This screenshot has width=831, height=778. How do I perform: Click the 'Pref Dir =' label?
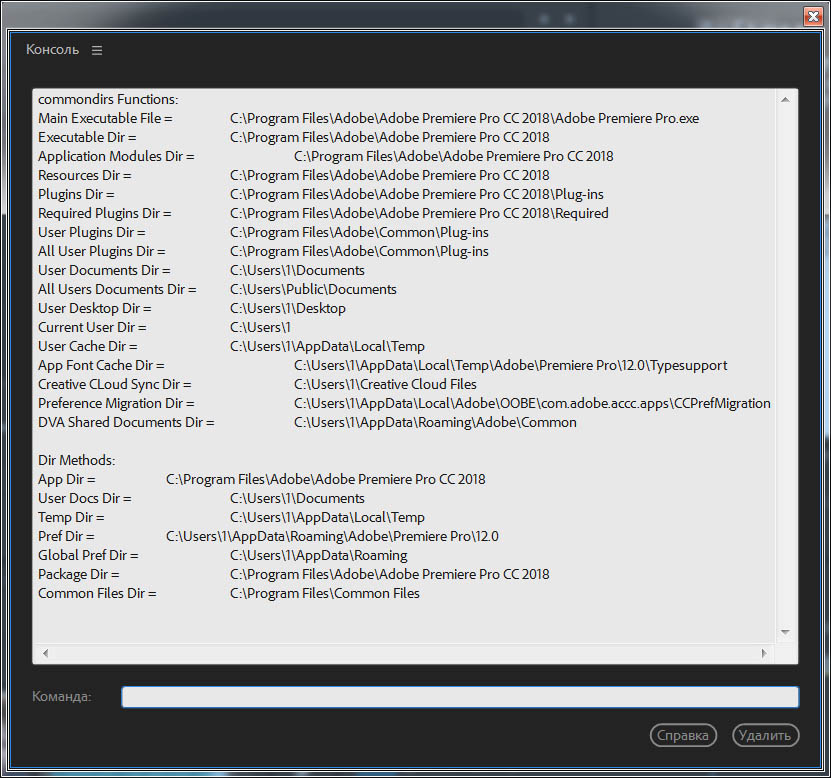[66, 537]
